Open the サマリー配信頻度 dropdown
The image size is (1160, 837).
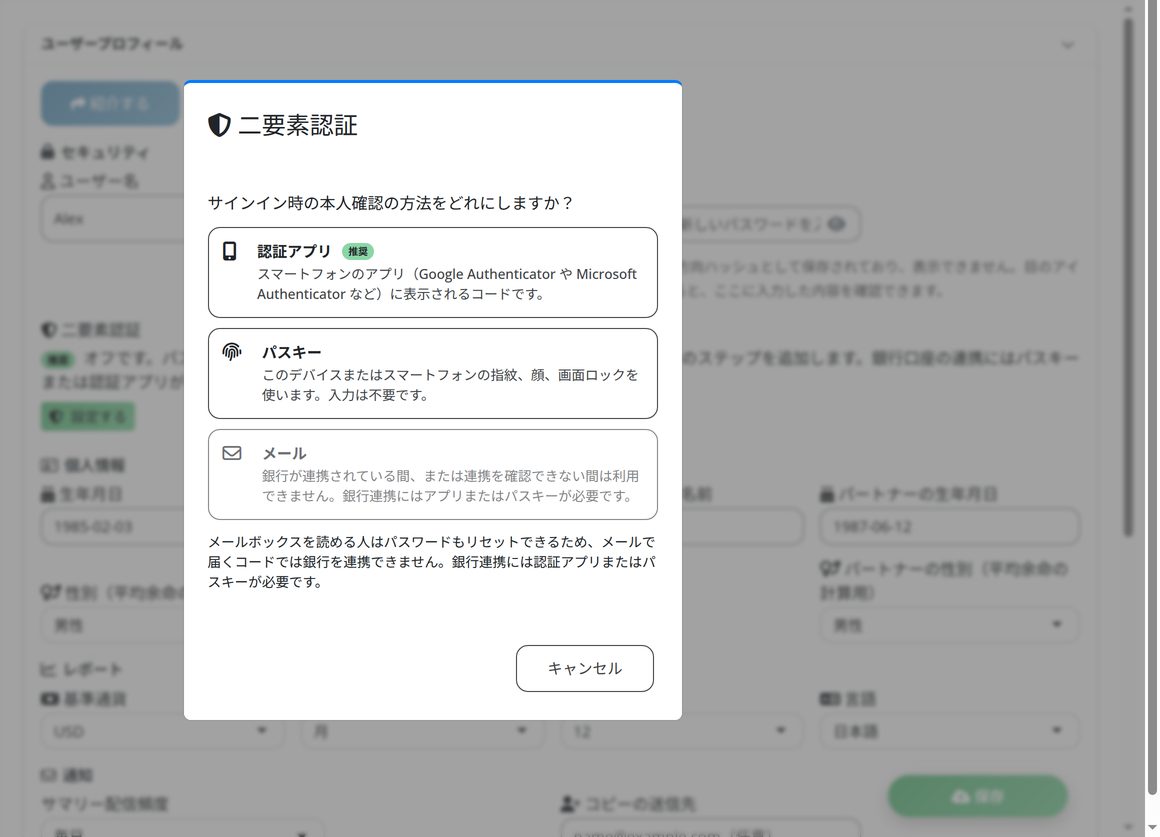[182, 828]
